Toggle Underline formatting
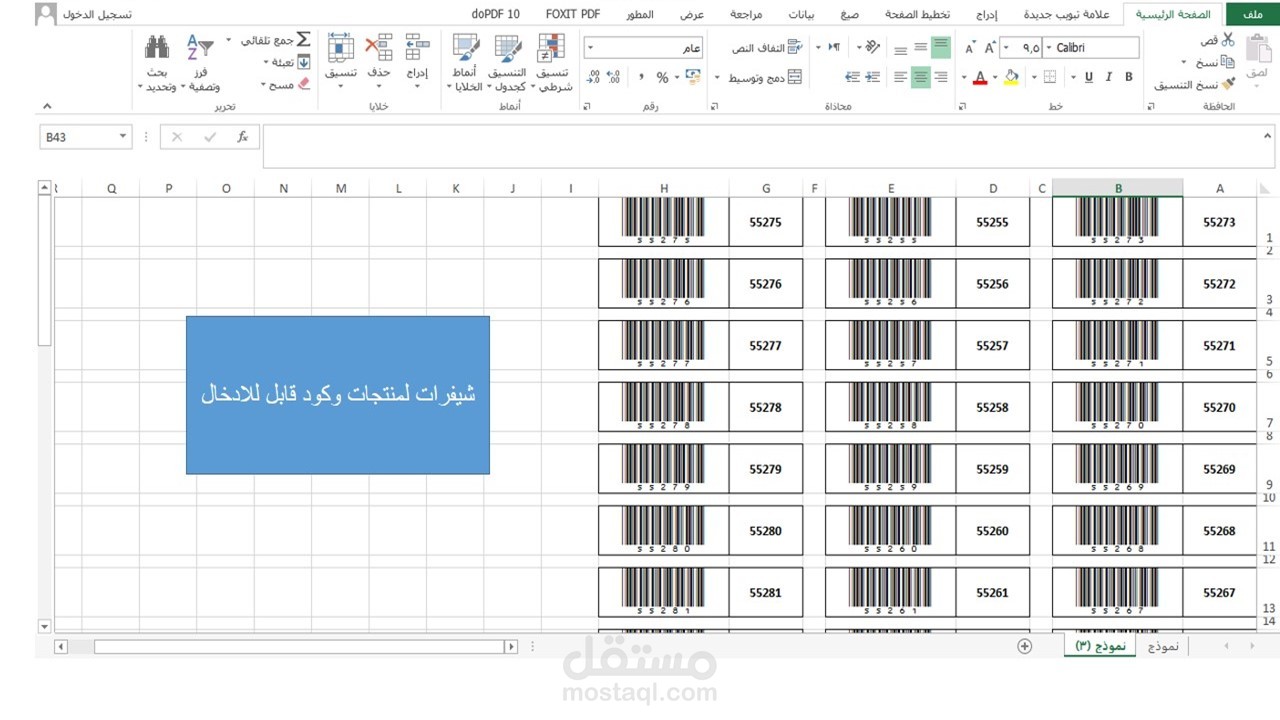 (x=1089, y=77)
